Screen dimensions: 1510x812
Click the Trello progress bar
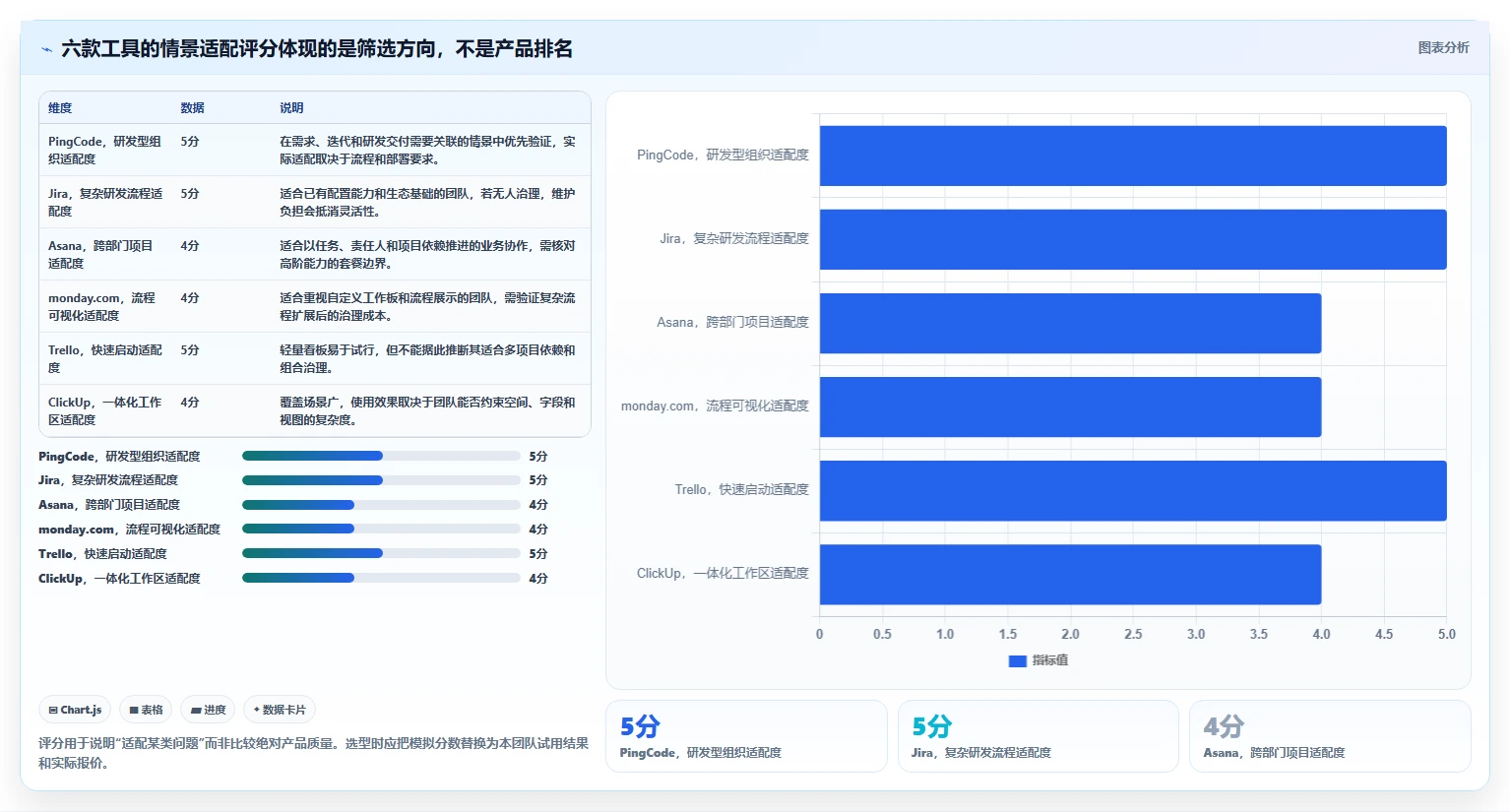pos(381,553)
